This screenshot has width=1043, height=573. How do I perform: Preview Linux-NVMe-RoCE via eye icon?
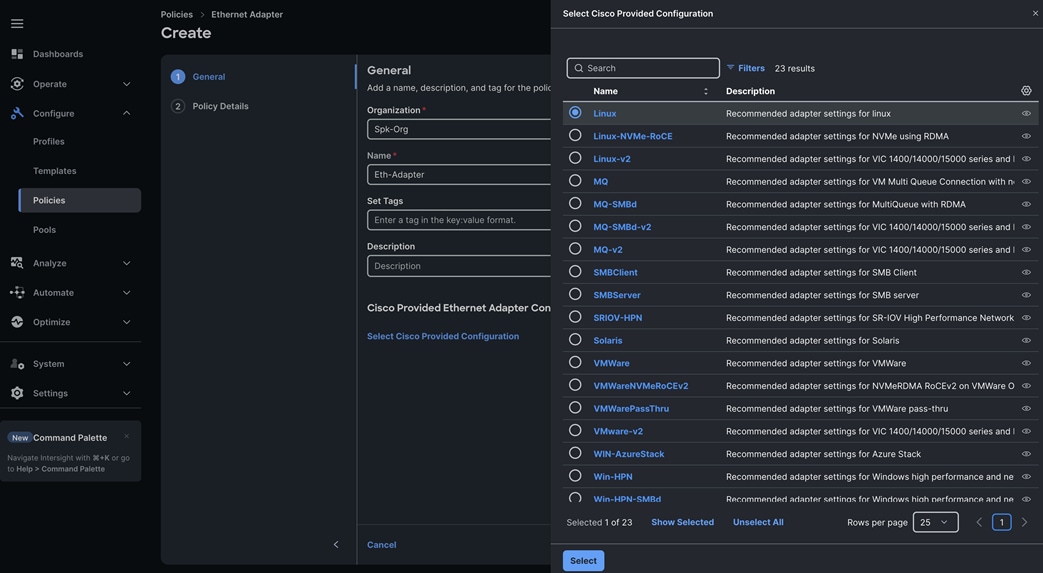(x=1026, y=136)
